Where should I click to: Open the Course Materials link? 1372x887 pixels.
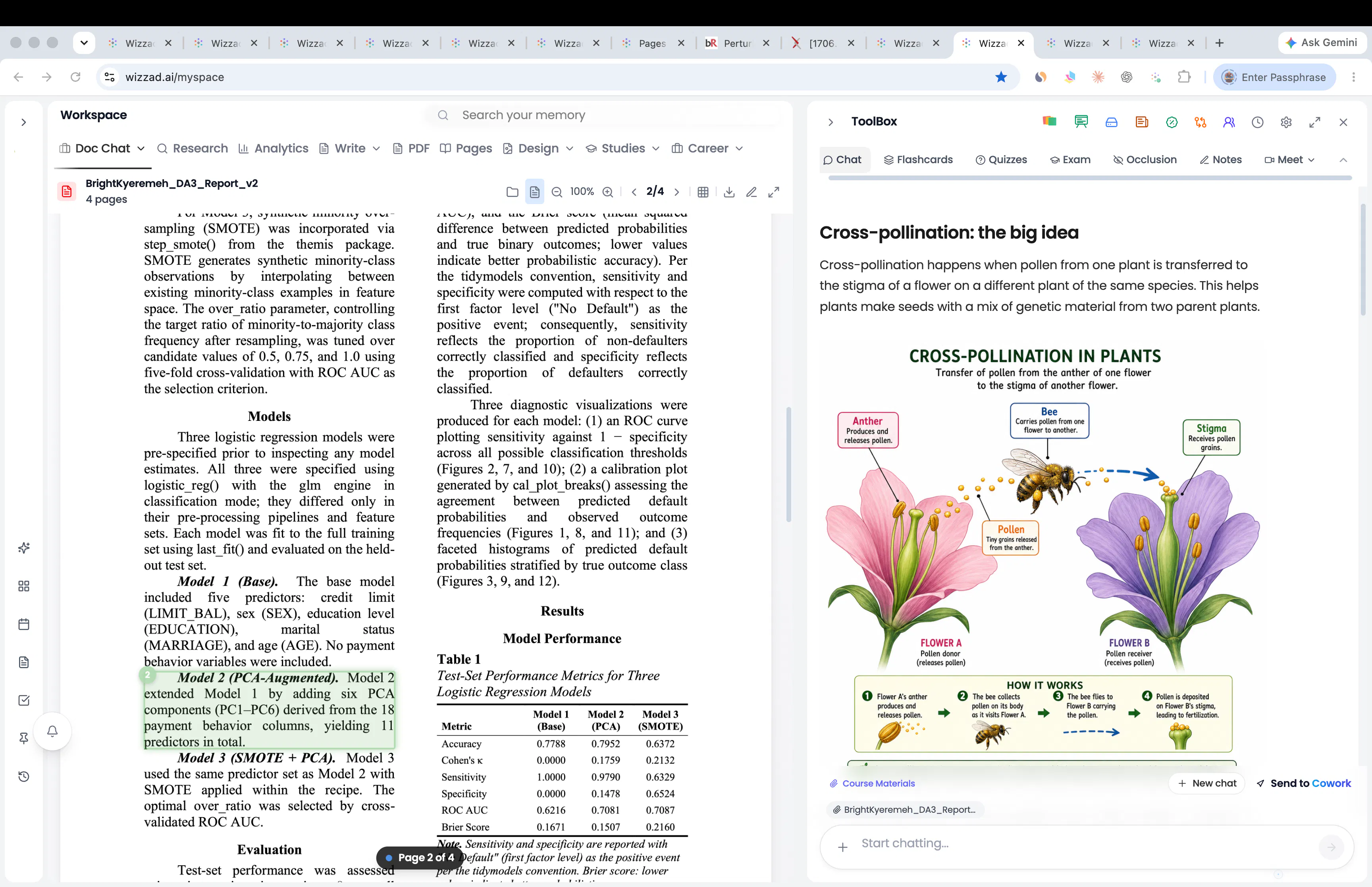tap(872, 783)
